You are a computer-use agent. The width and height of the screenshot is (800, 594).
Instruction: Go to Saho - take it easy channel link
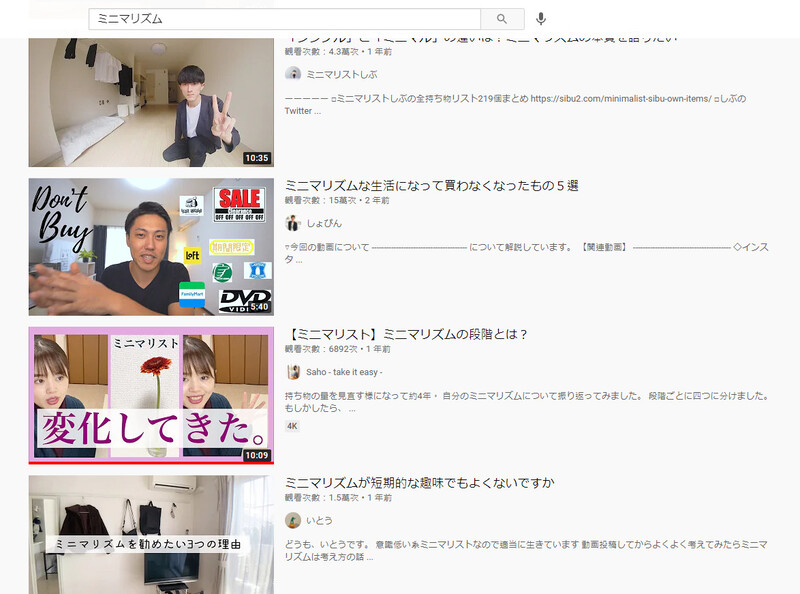tap(344, 372)
